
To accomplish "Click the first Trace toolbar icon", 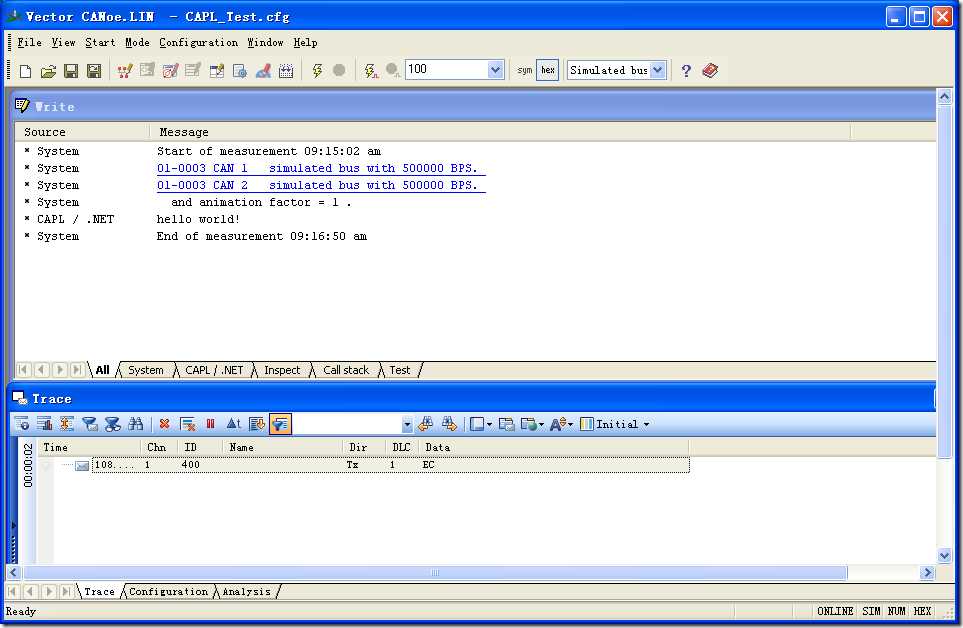I will [x=21, y=424].
